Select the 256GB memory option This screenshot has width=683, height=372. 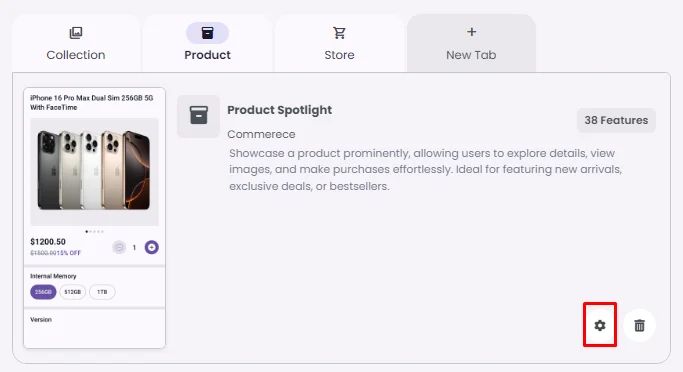click(x=43, y=292)
